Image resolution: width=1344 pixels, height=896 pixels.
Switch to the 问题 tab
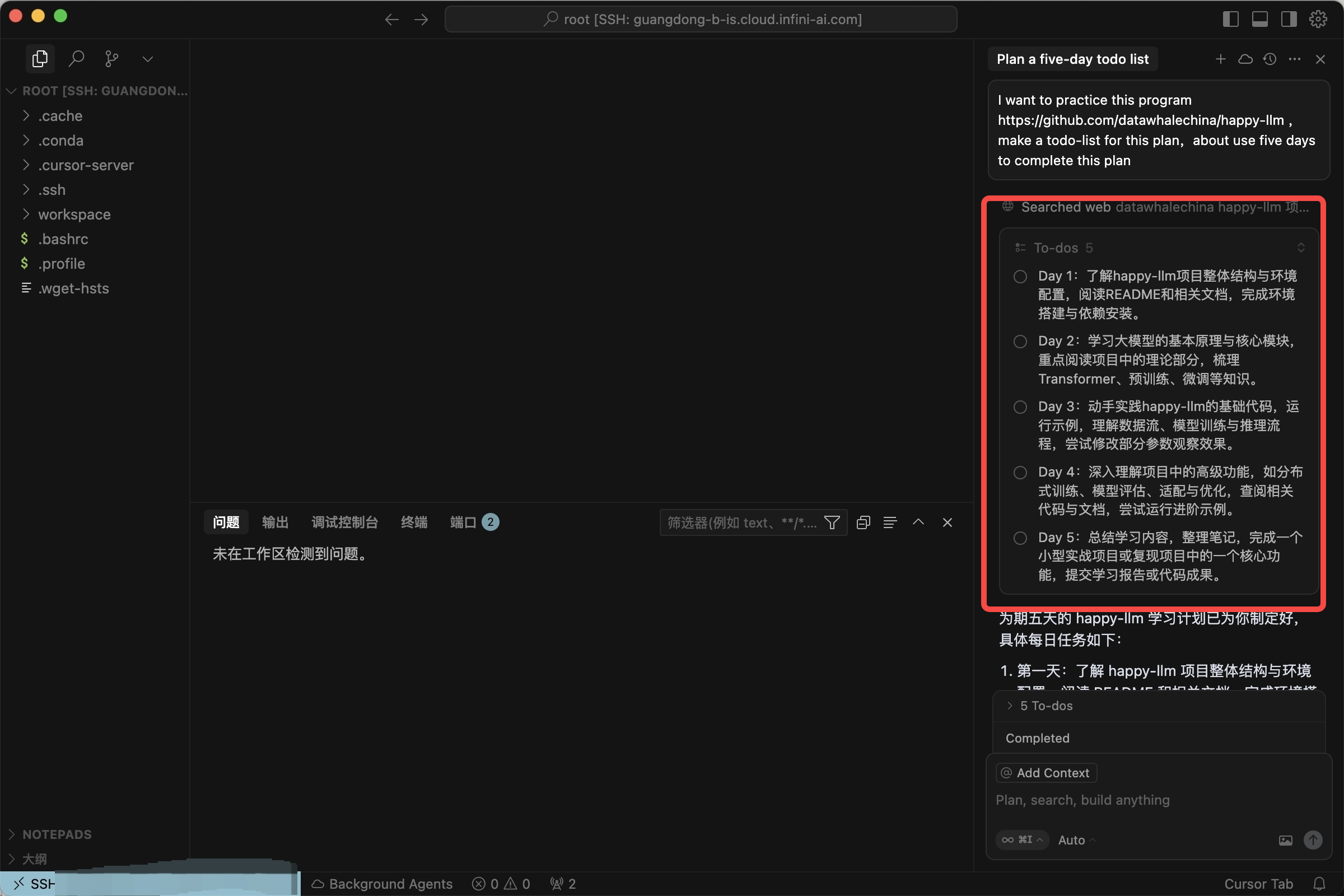coord(226,522)
